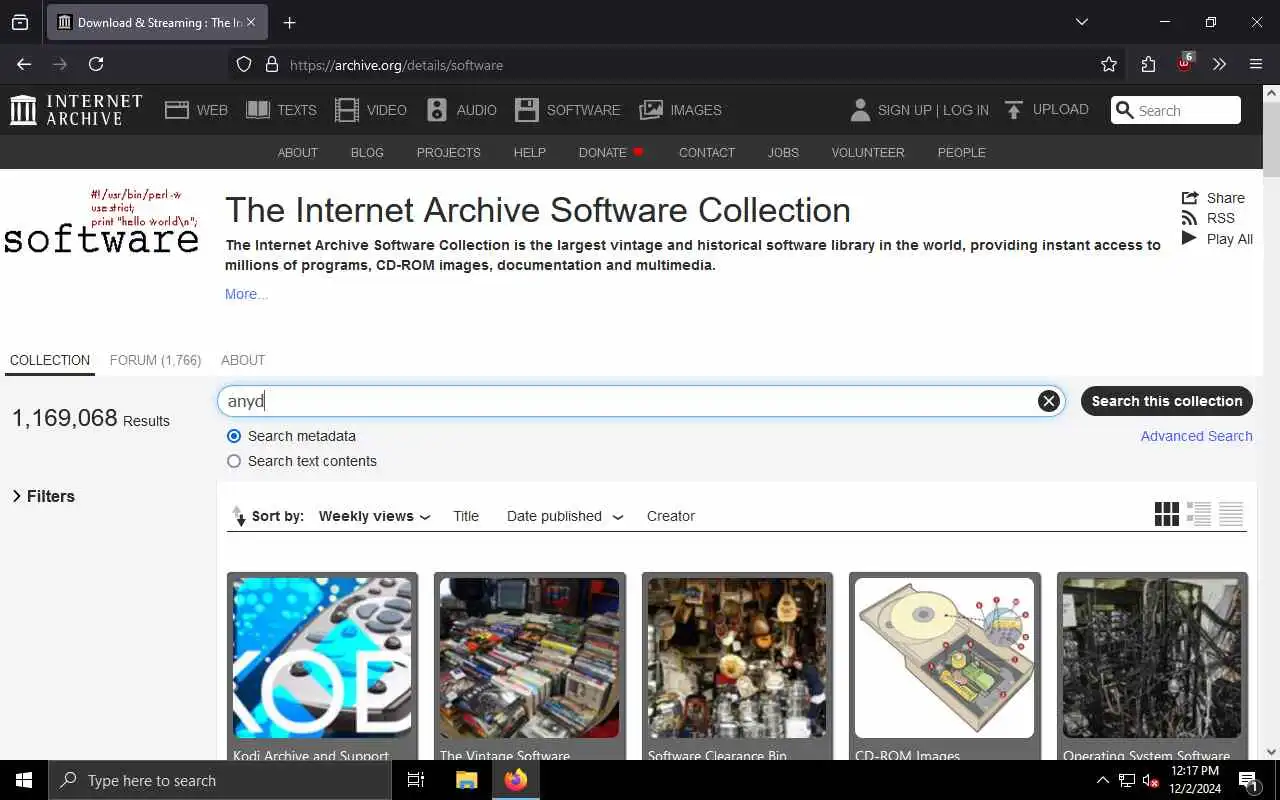Switch to compact list view
The width and height of the screenshot is (1280, 800).
tap(1231, 514)
